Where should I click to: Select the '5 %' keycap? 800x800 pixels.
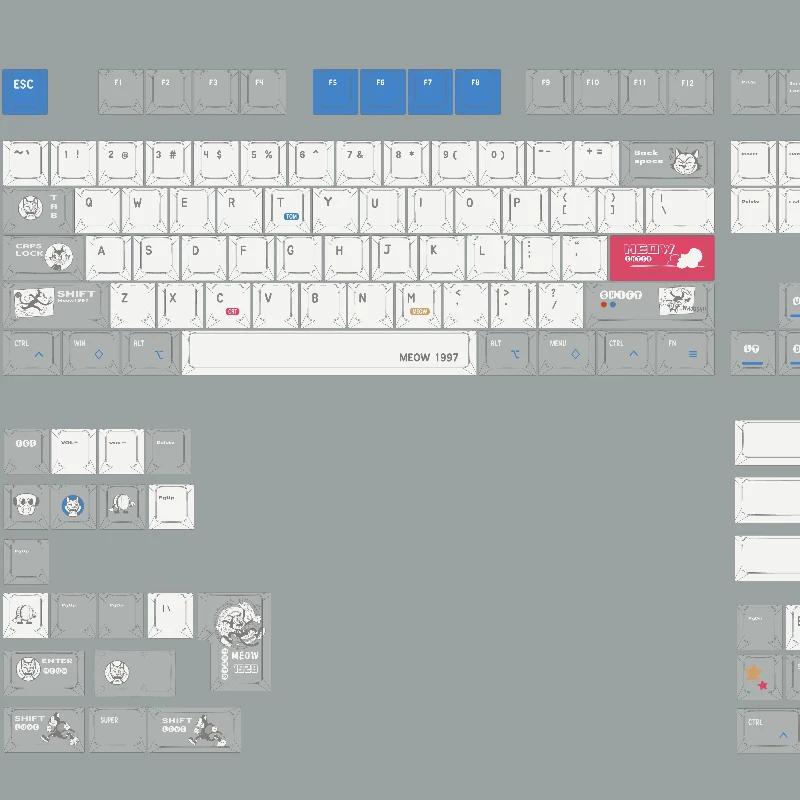pyautogui.click(x=263, y=163)
